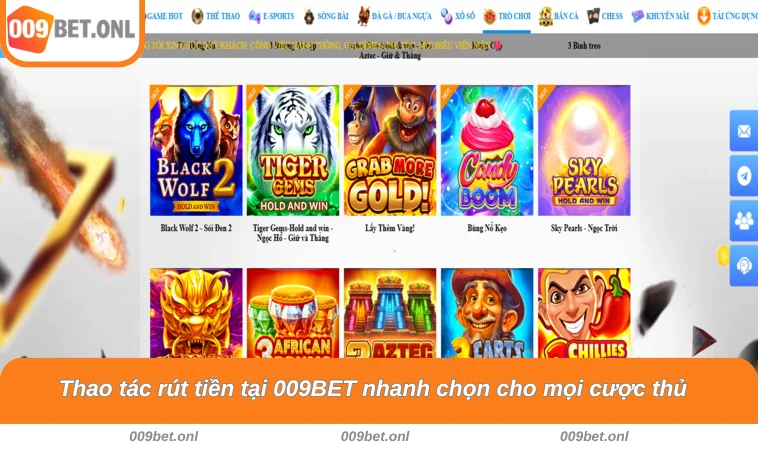Screen dimensions: 758x450
Task: Open the customer support headset icon
Action: pos(744,265)
